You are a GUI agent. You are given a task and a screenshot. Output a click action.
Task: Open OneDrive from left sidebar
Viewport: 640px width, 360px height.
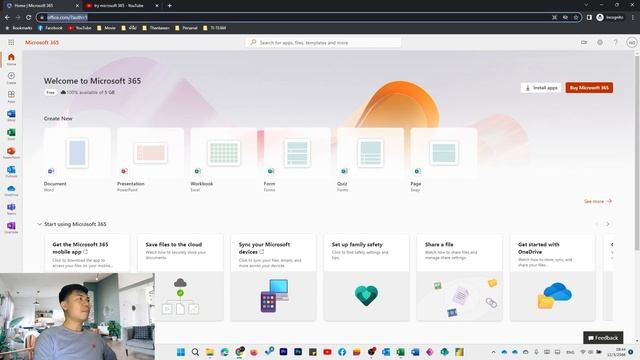[11, 191]
